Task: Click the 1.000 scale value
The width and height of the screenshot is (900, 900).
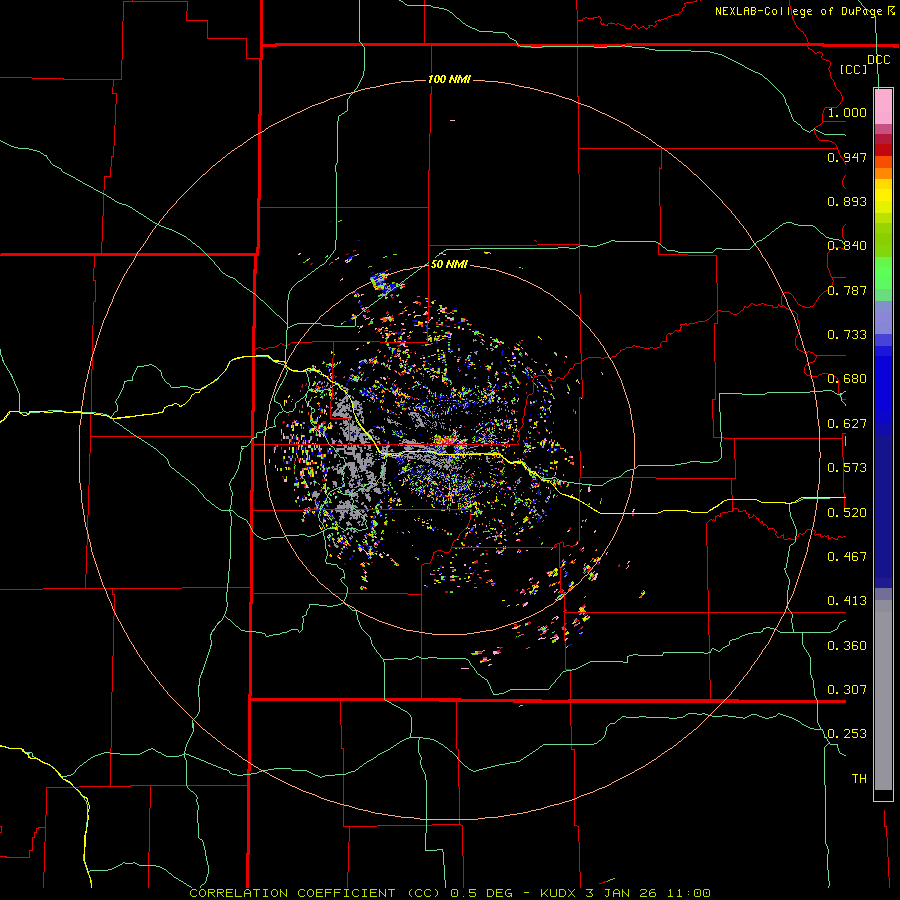Action: coord(847,112)
